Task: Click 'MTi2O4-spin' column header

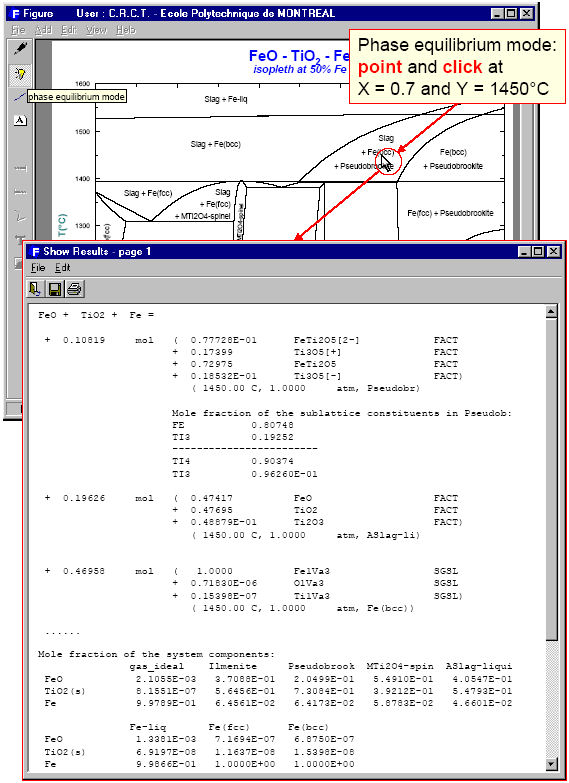Action: [400, 667]
